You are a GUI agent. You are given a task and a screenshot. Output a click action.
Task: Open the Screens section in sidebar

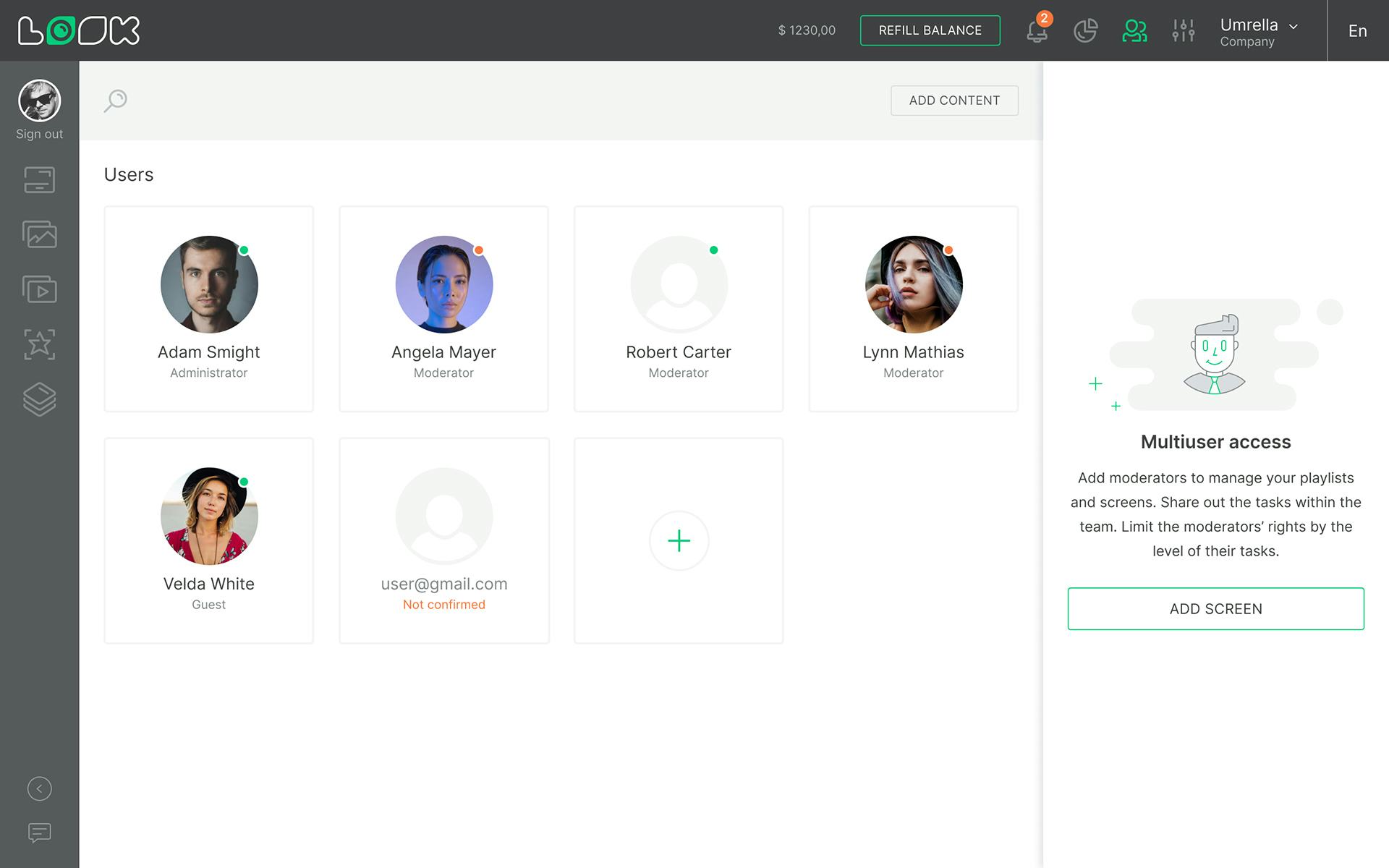point(39,180)
